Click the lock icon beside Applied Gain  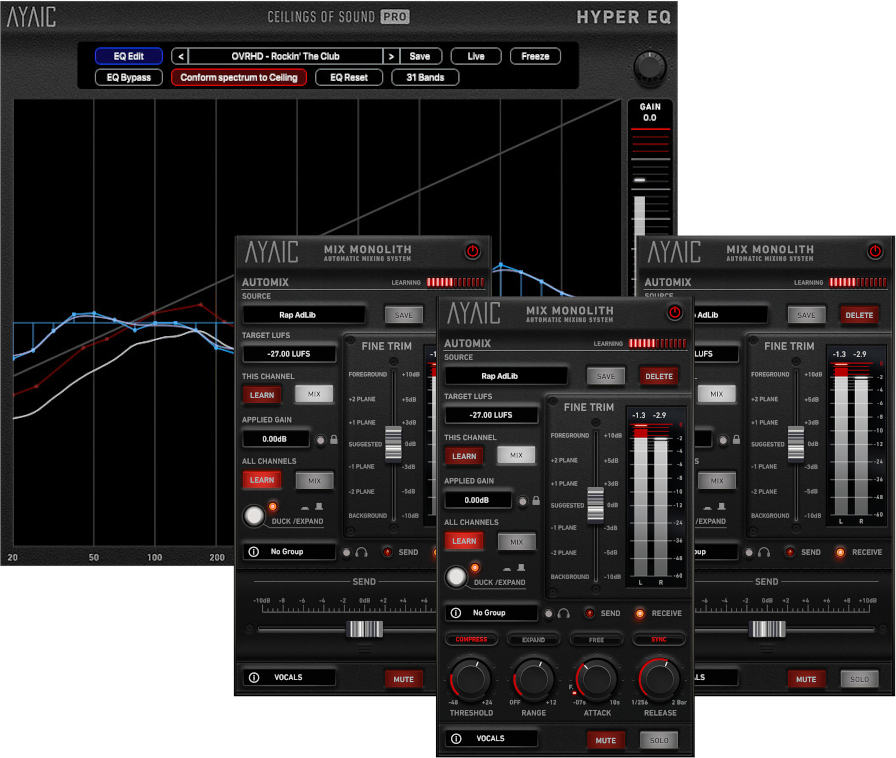[x=538, y=500]
